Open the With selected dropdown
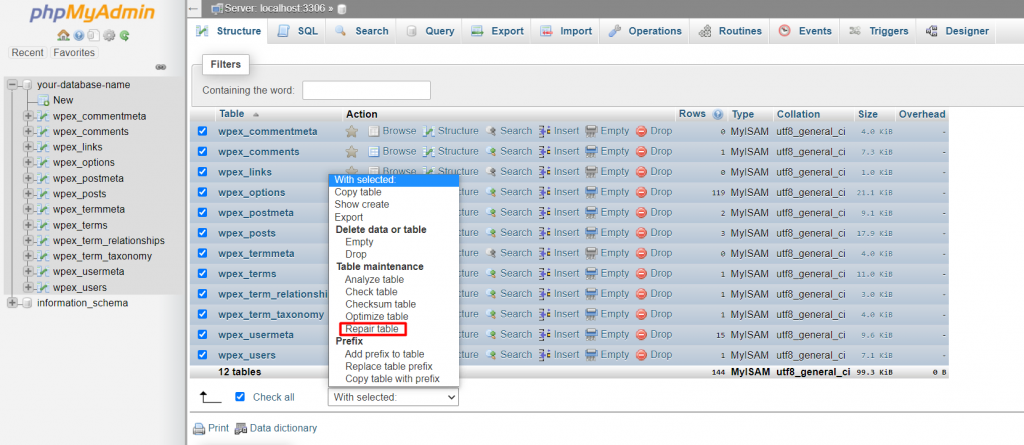The width and height of the screenshot is (1024, 445). [x=393, y=397]
